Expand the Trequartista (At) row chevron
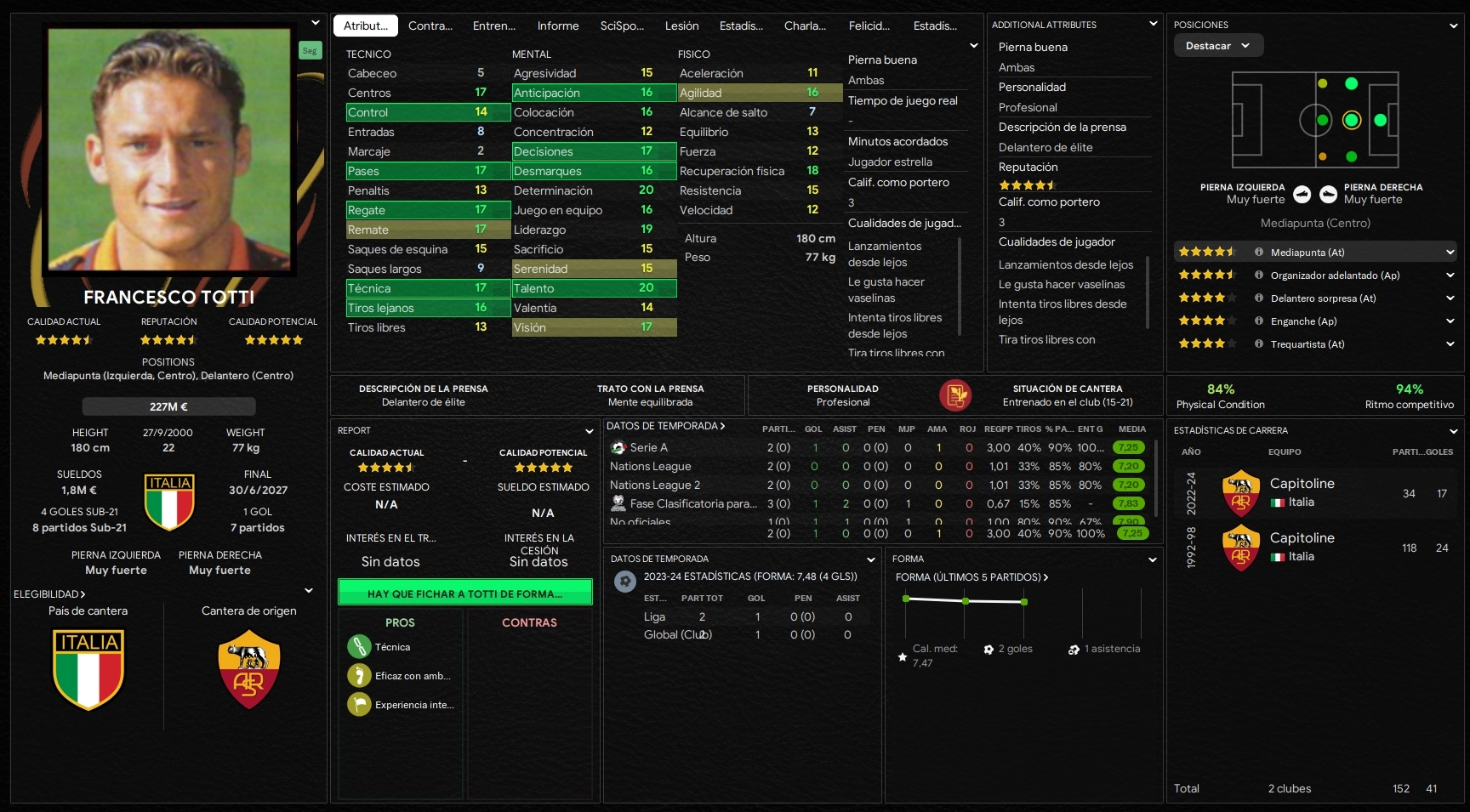Screen dimensions: 1470x812 pyautogui.click(x=1450, y=344)
